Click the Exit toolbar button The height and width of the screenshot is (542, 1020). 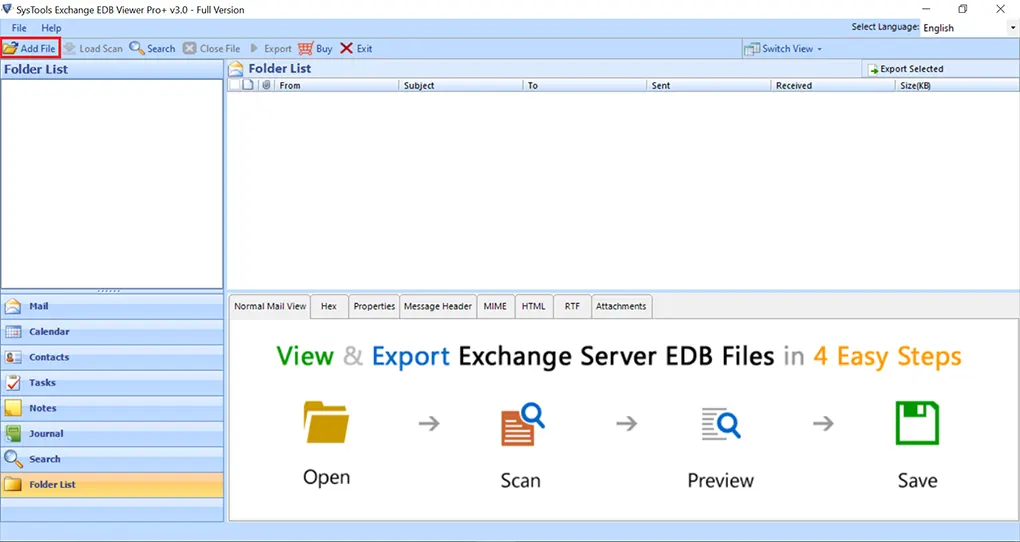pyautogui.click(x=356, y=48)
